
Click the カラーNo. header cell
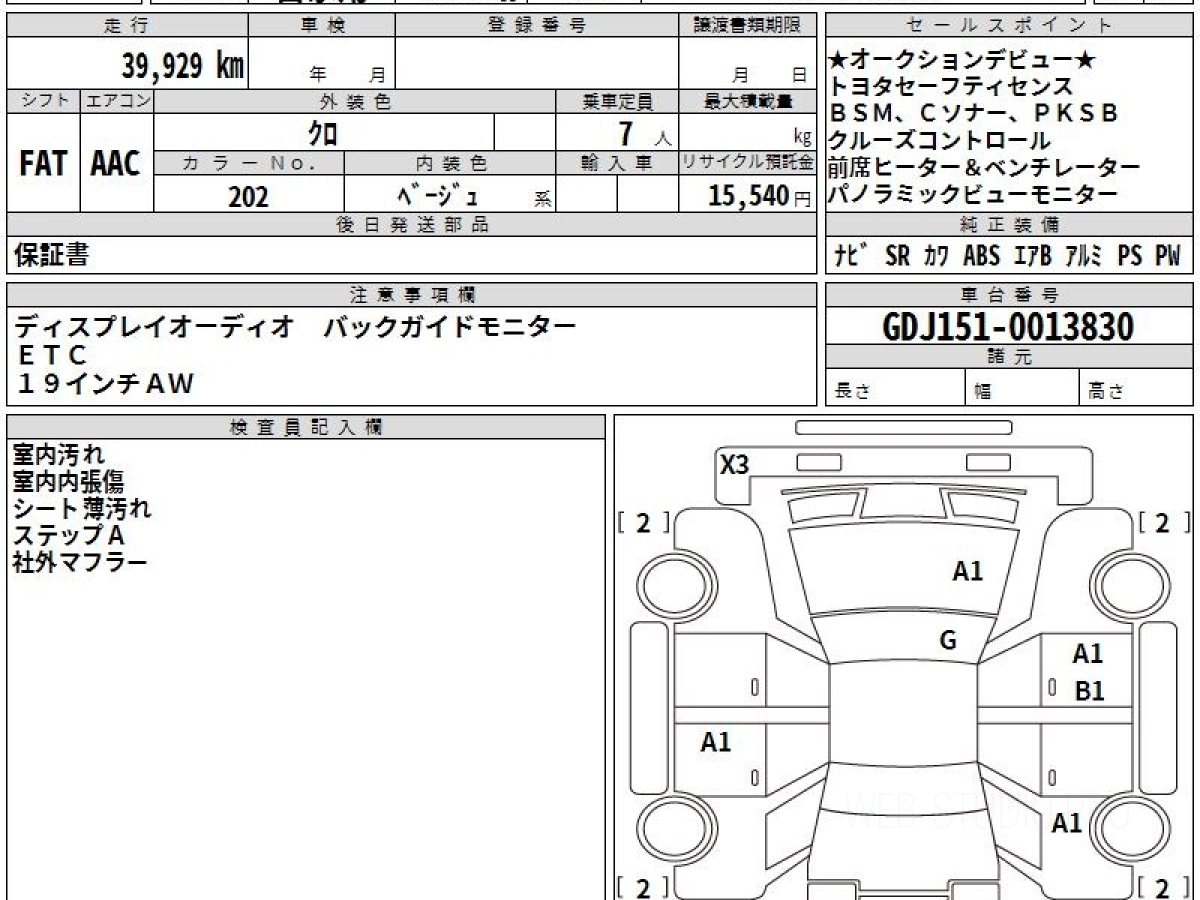tap(250, 163)
